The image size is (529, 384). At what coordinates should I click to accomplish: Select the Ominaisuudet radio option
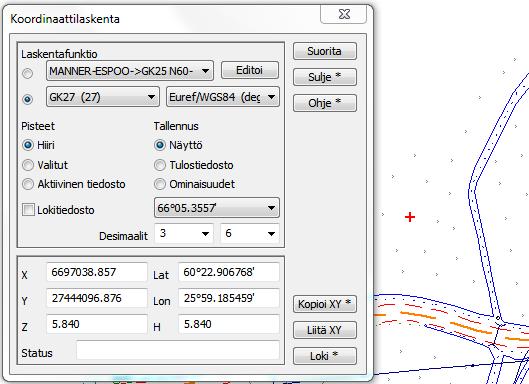click(x=160, y=184)
